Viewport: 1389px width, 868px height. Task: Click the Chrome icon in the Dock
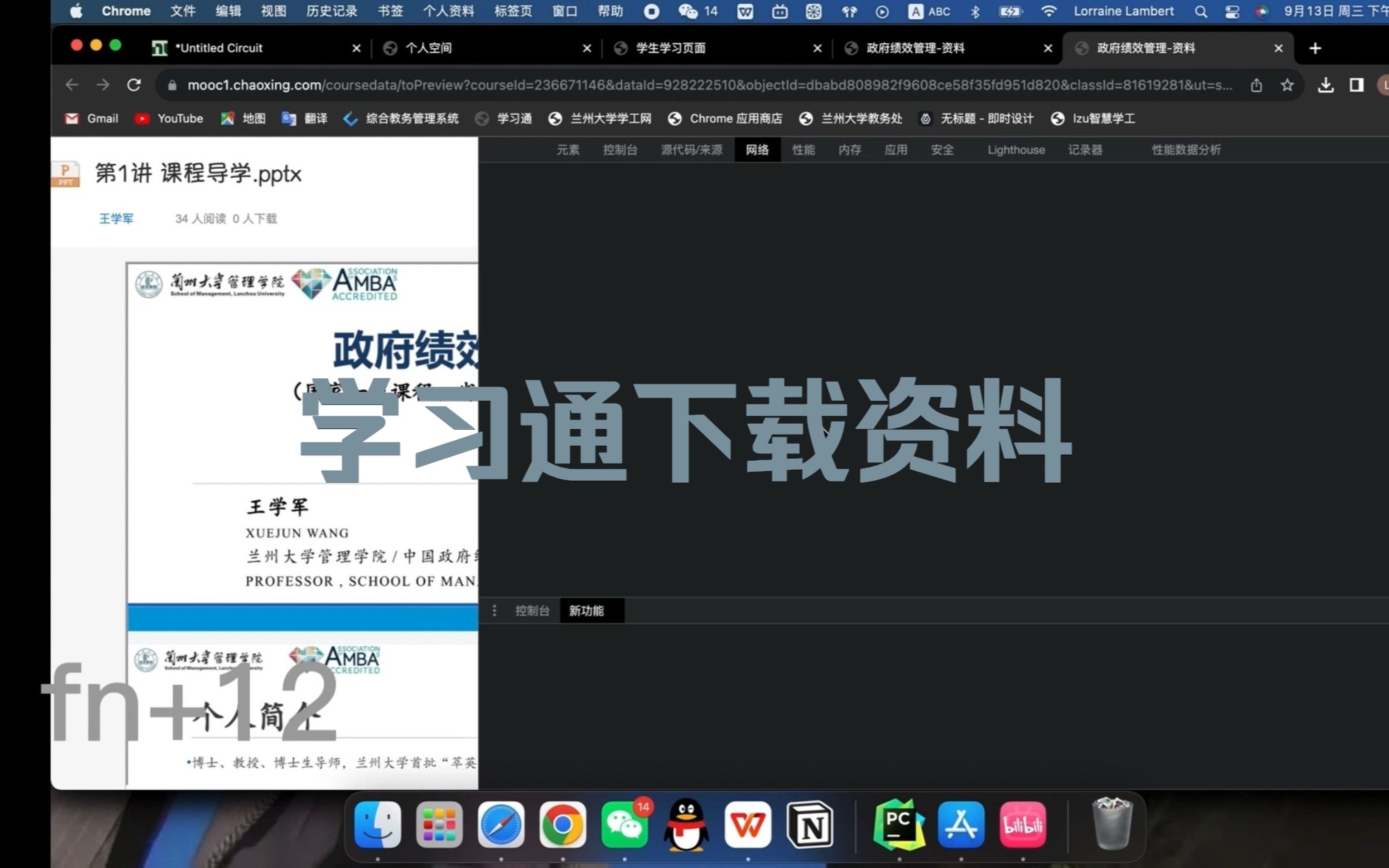pyautogui.click(x=562, y=825)
